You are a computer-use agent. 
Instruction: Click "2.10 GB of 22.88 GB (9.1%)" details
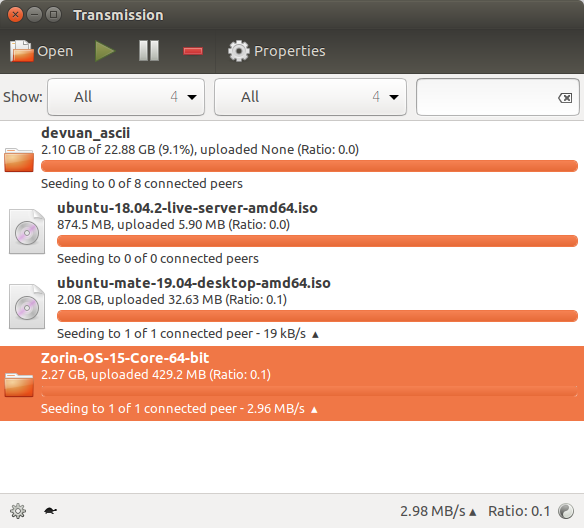pyautogui.click(x=200, y=150)
